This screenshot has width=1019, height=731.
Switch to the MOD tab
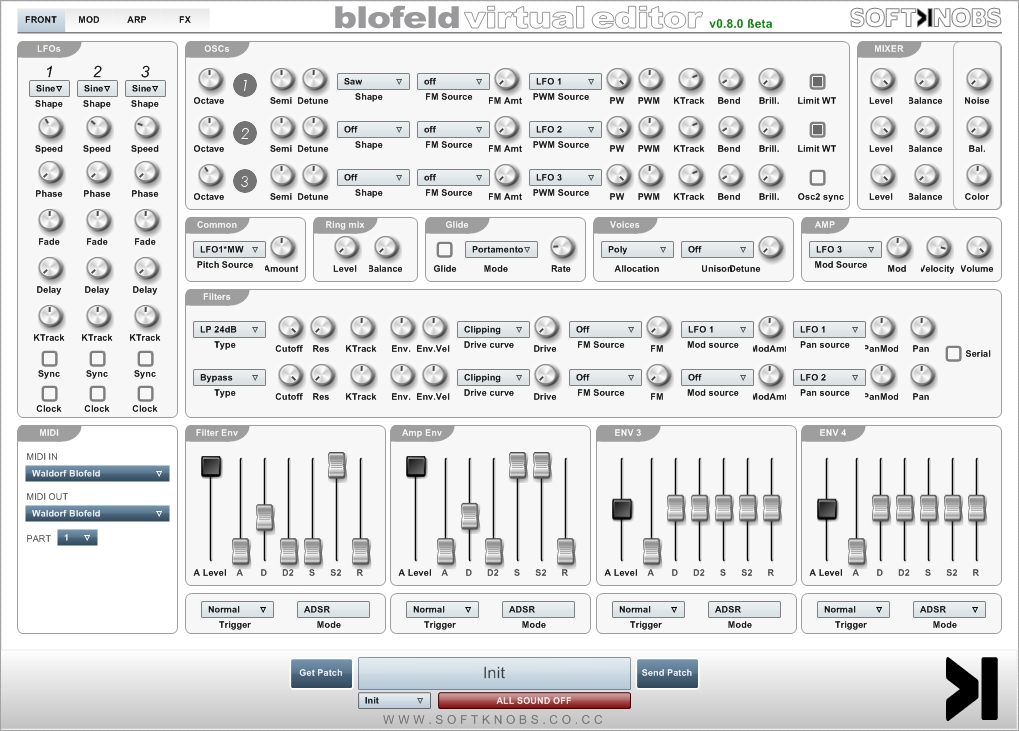[89, 19]
